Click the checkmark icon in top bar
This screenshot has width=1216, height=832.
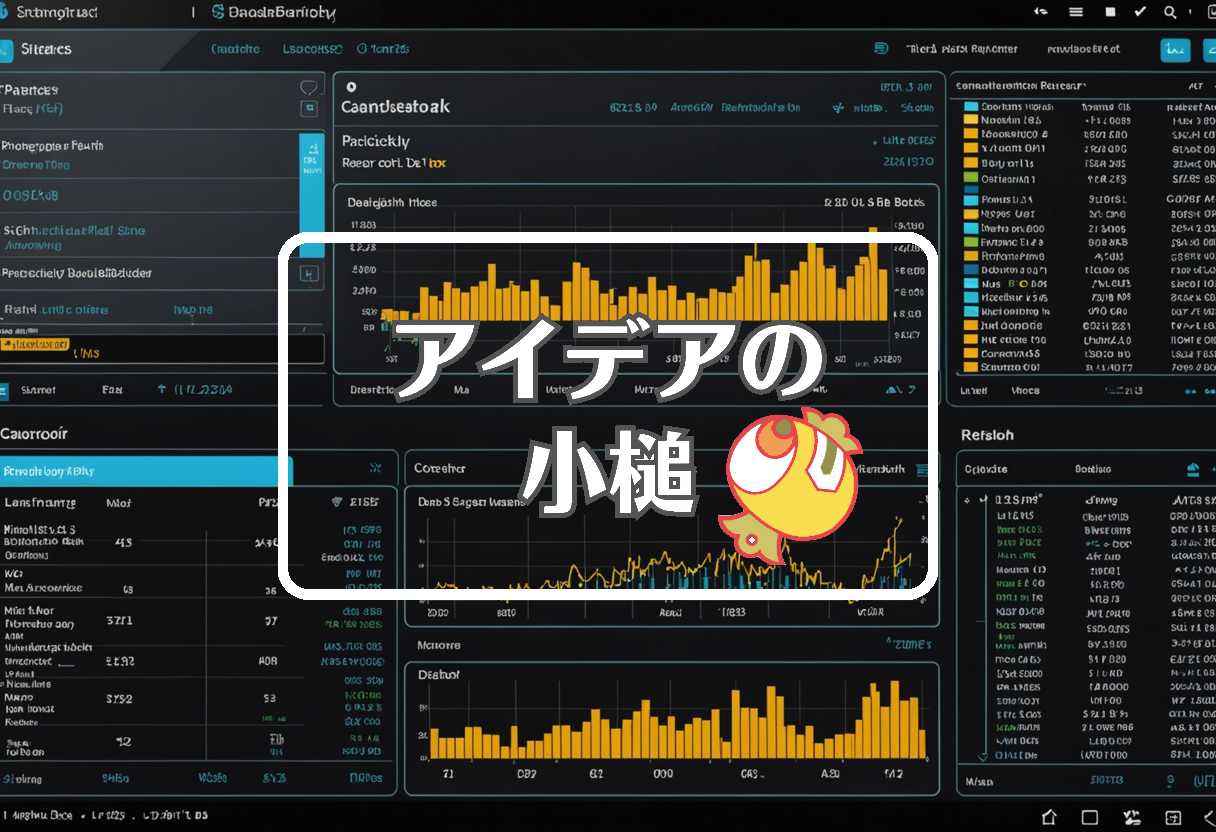[x=1140, y=12]
